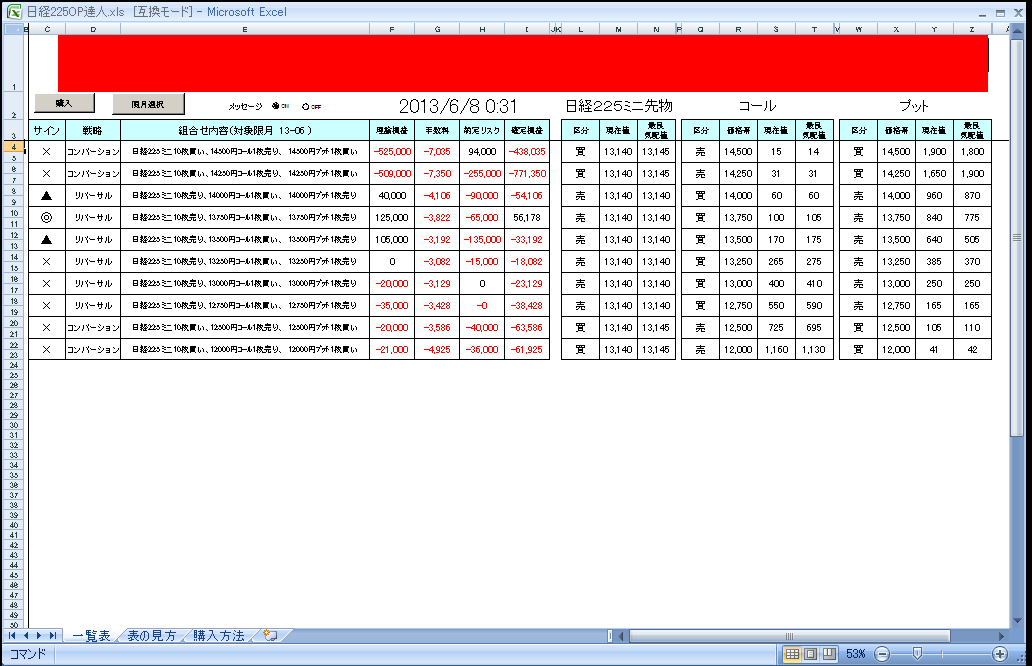Click the ◎ sign for the 13750 row

point(47,217)
